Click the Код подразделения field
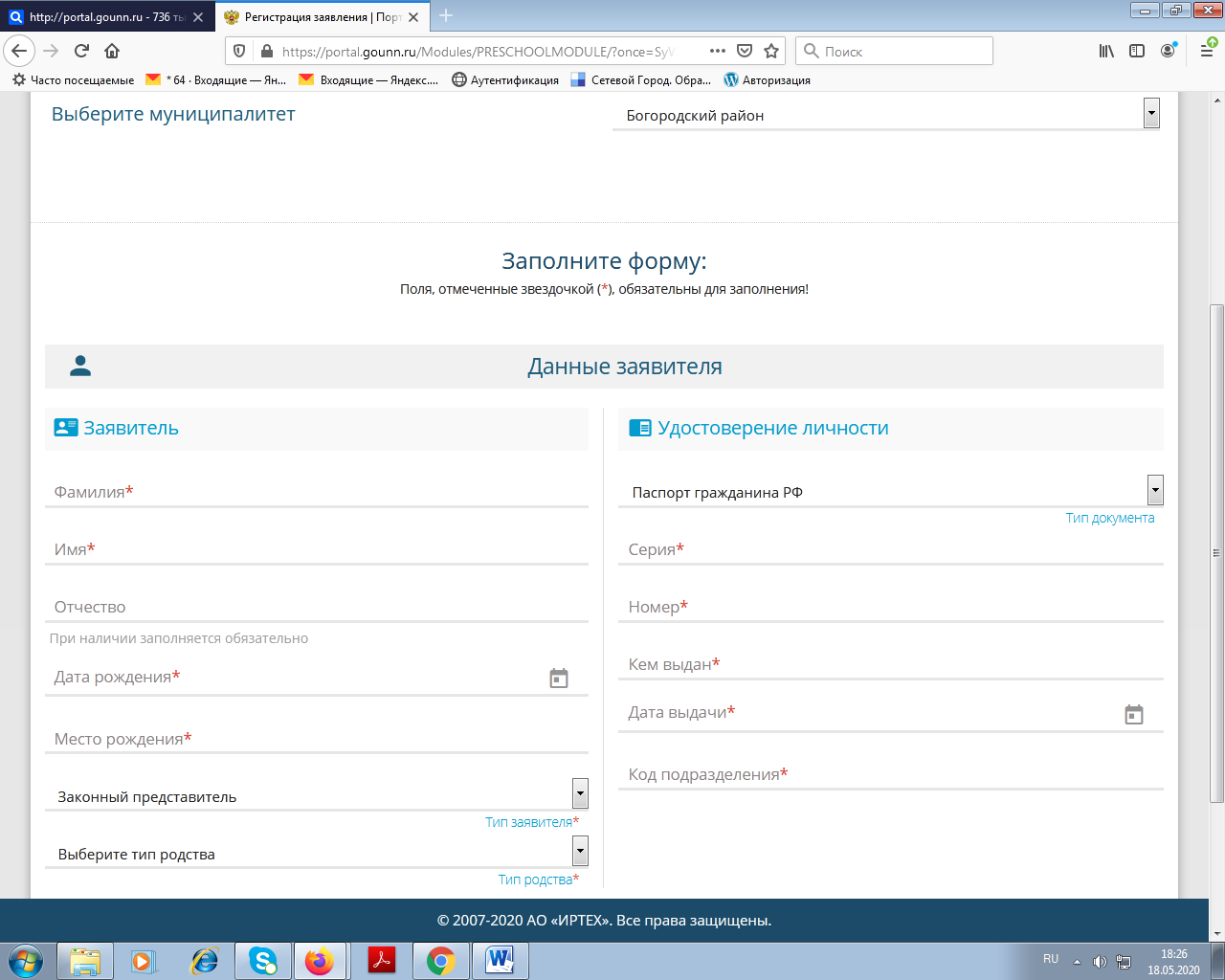Image resolution: width=1225 pixels, height=980 pixels. point(891,774)
